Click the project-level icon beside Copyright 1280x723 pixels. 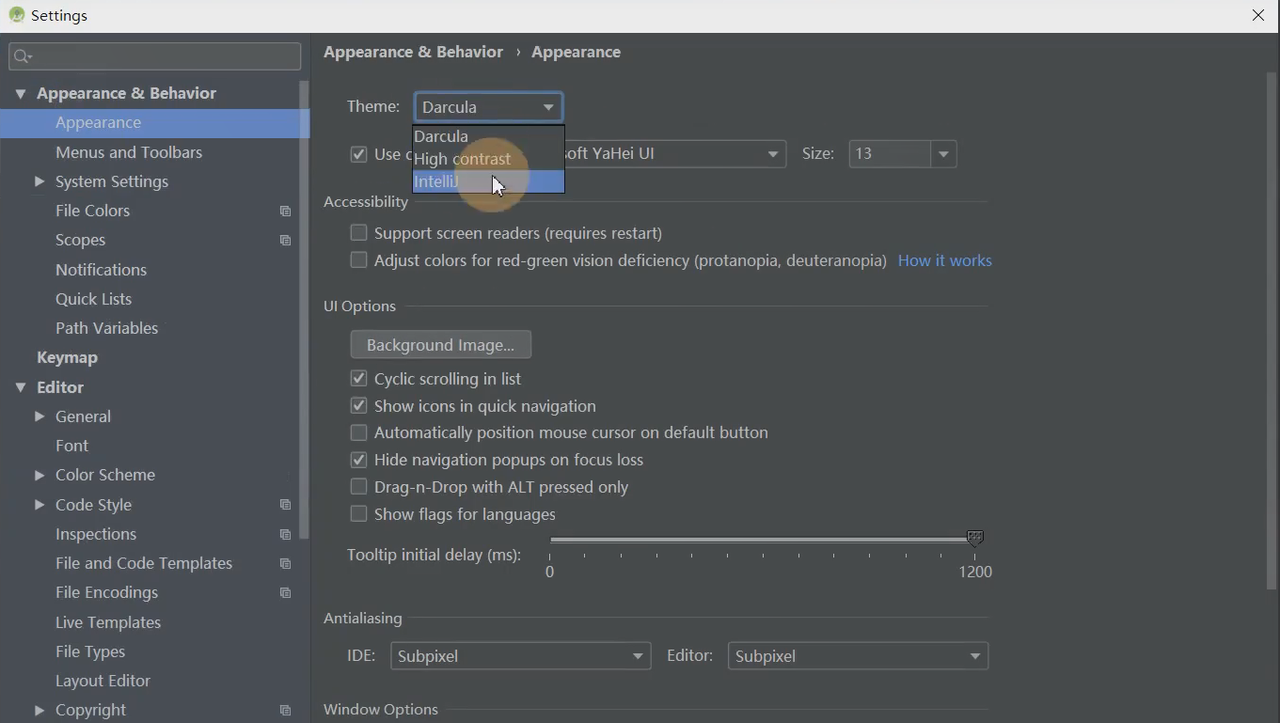[x=285, y=710]
